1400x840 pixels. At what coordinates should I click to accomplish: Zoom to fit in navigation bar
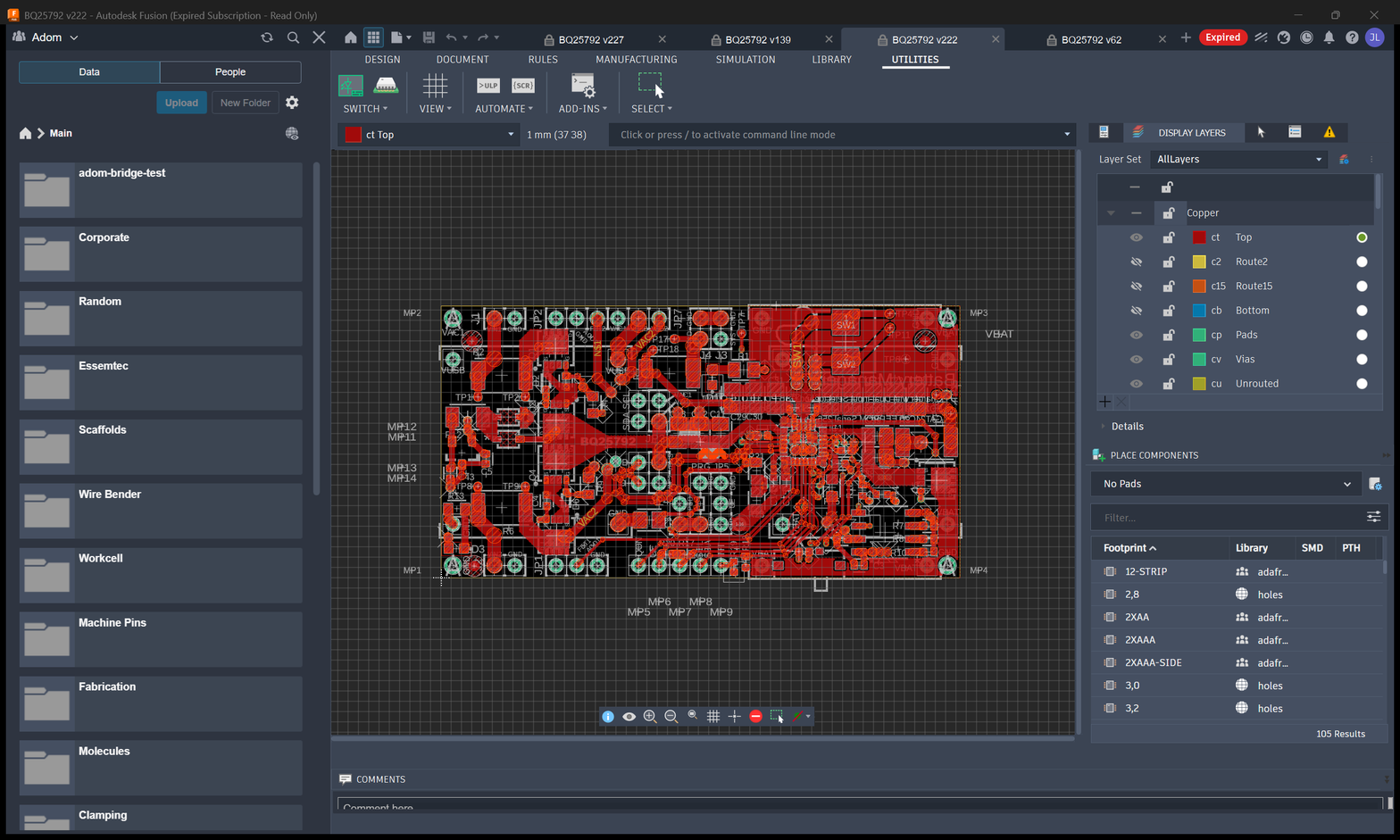tap(693, 717)
